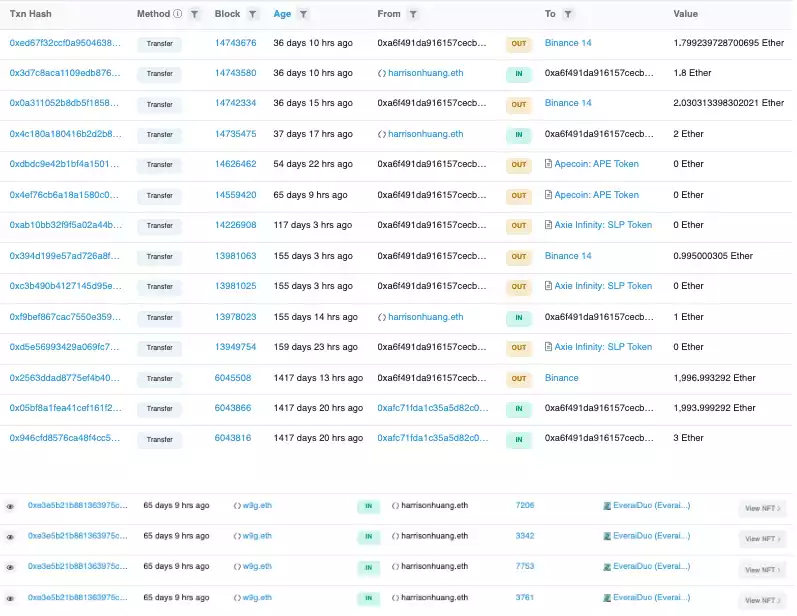Open harrisonhuang.eth sender in 1.8 Ether row
Image resolution: width=797 pixels, height=616 pixels.
[x=425, y=73]
